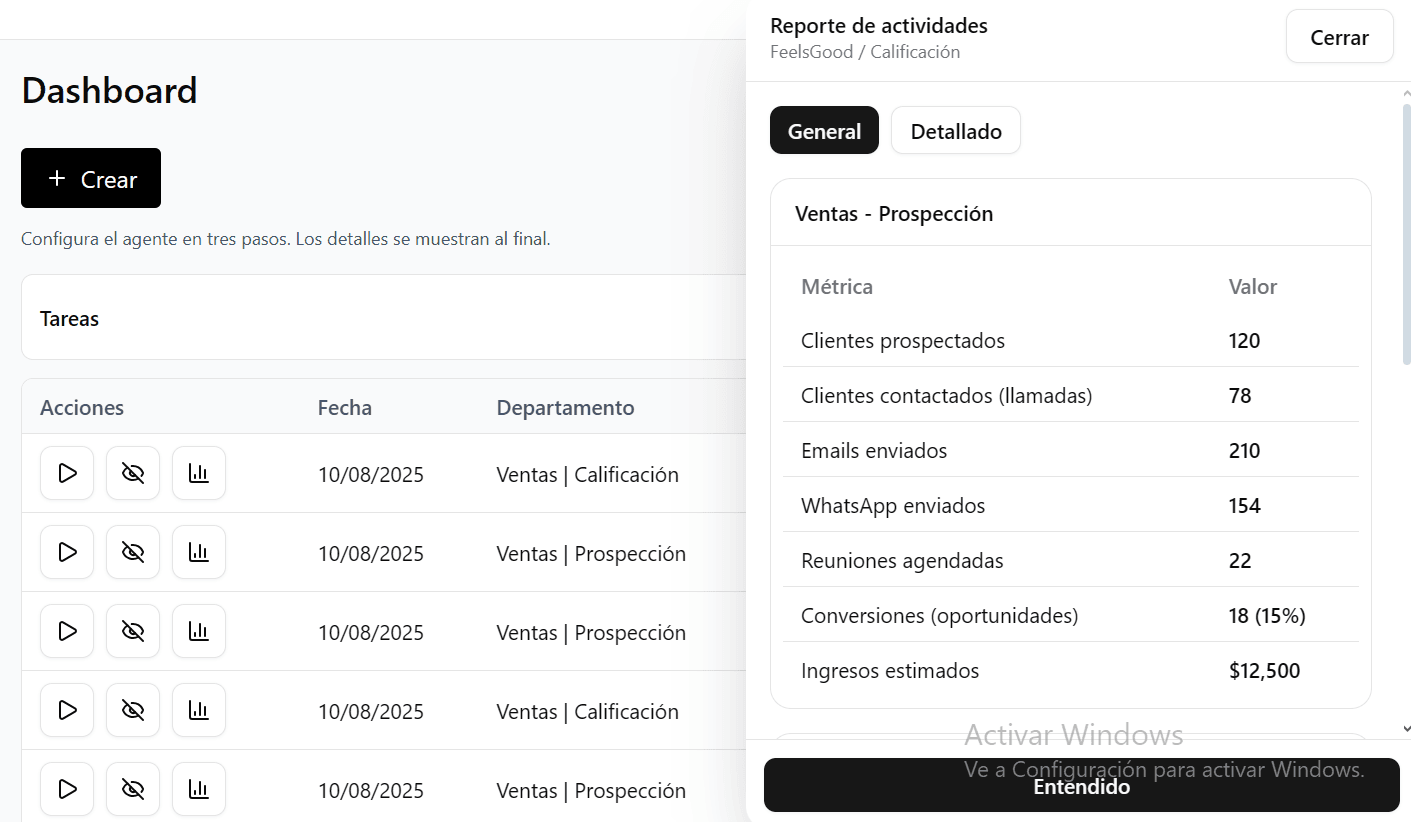The image size is (1411, 822).
Task: Select the General tab
Action: [824, 130]
